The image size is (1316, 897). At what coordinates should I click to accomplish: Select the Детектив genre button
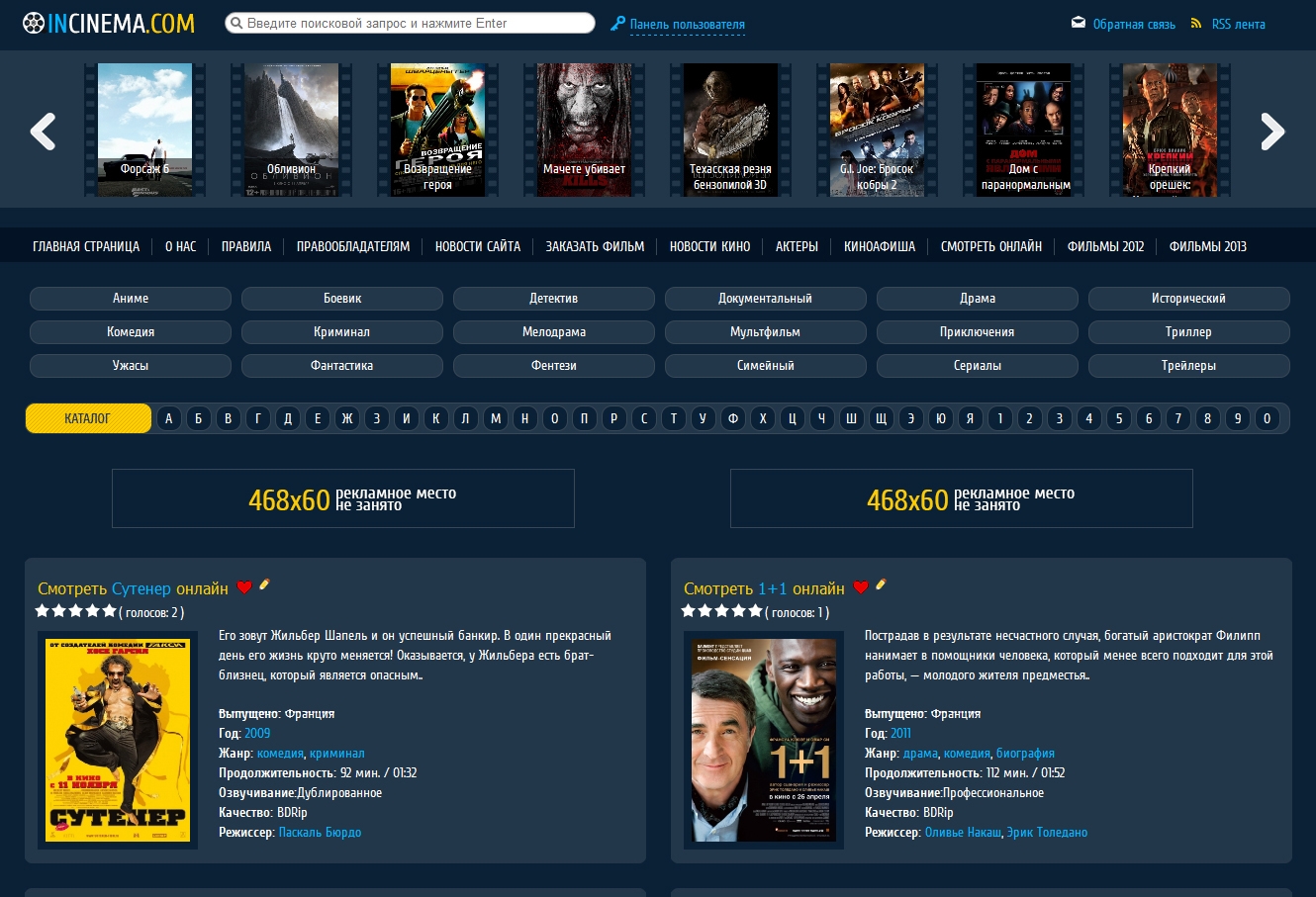(554, 299)
